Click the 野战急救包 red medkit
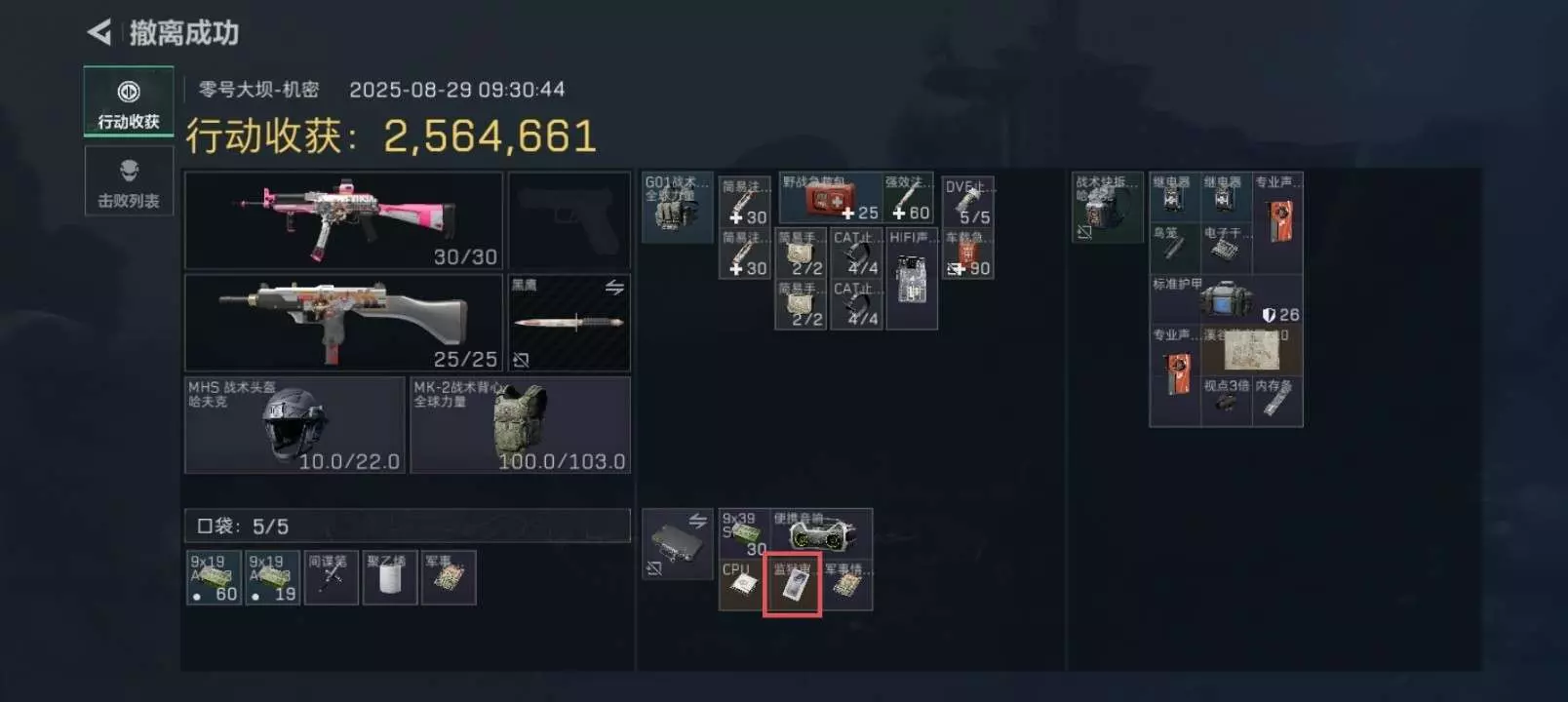 pyautogui.click(x=830, y=198)
